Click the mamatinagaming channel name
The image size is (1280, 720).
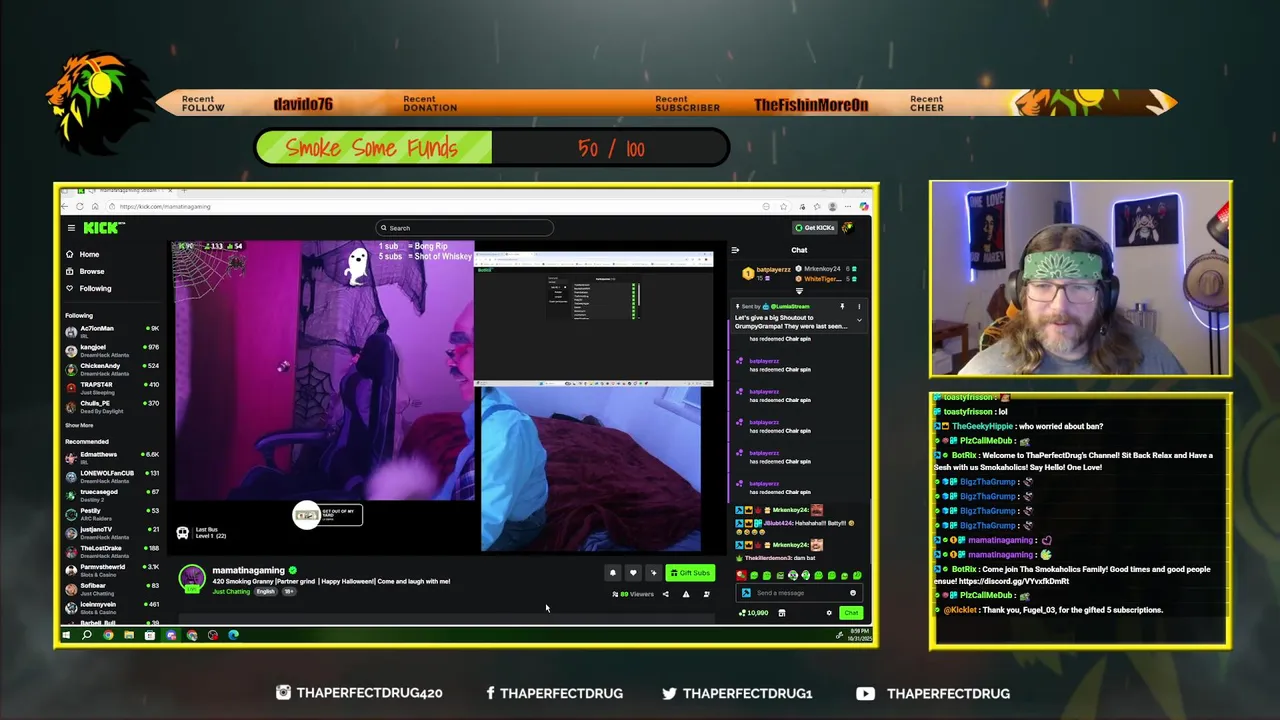(x=248, y=570)
